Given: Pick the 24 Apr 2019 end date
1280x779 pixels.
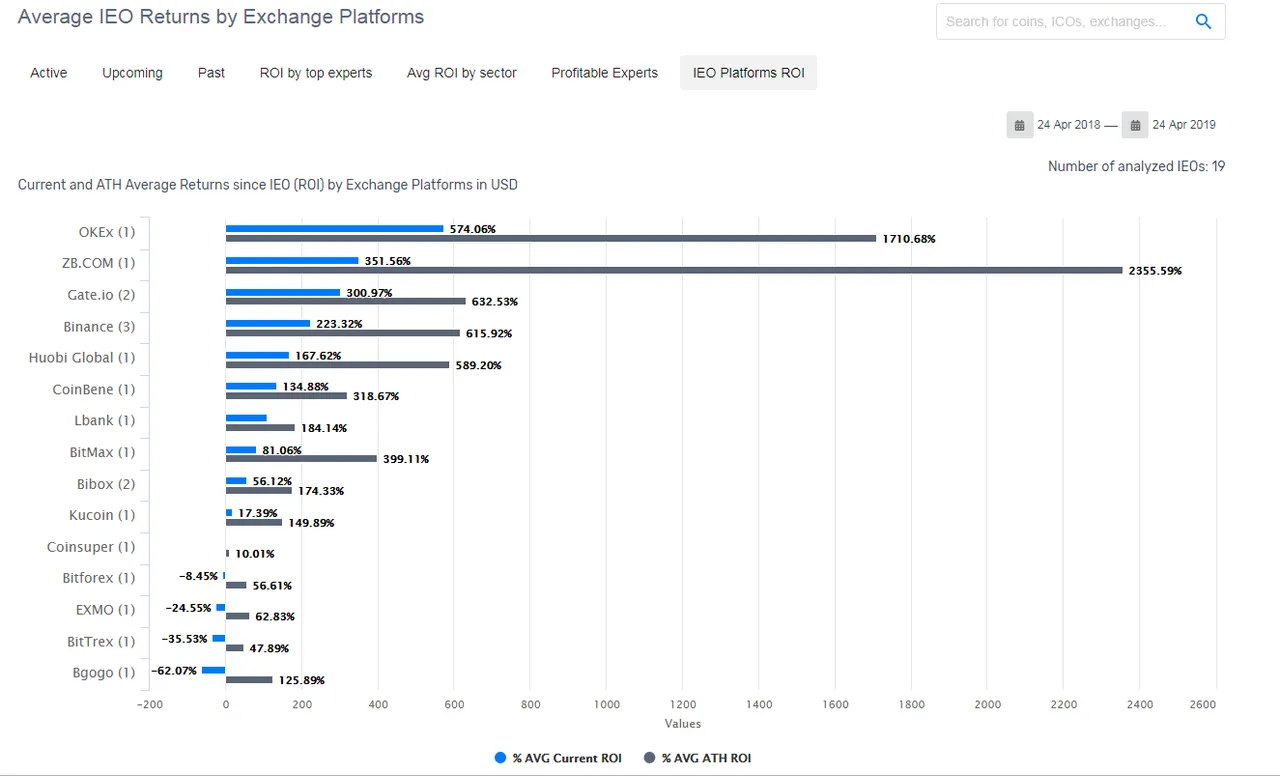Looking at the screenshot, I should tap(1184, 125).
